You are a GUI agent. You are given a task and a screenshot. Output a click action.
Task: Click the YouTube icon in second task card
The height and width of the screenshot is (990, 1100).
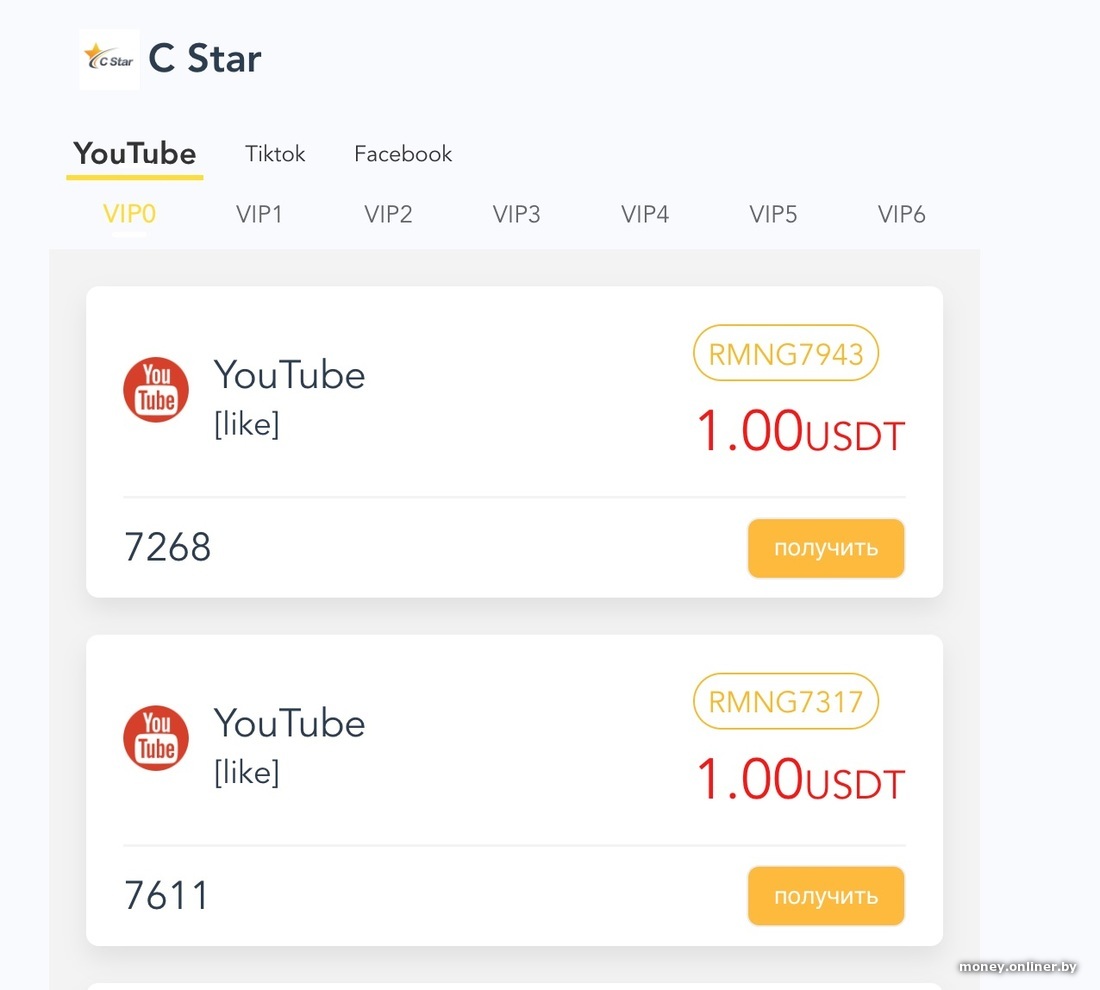pyautogui.click(x=156, y=738)
